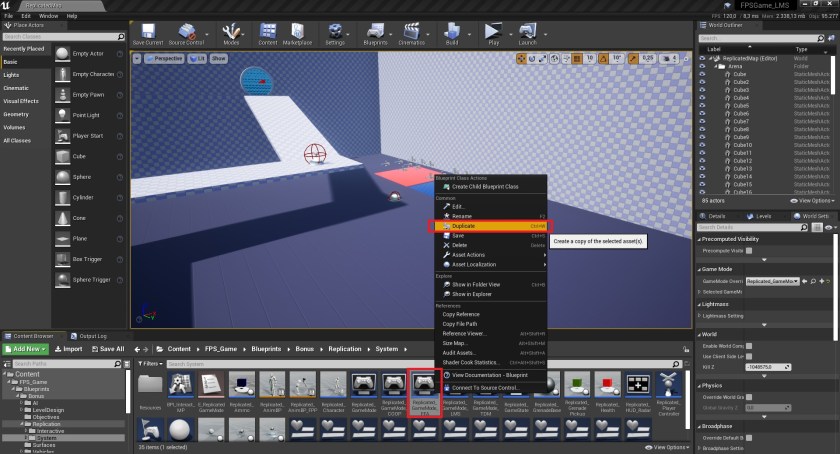Open the Cinematics toolbar icon

click(x=411, y=34)
